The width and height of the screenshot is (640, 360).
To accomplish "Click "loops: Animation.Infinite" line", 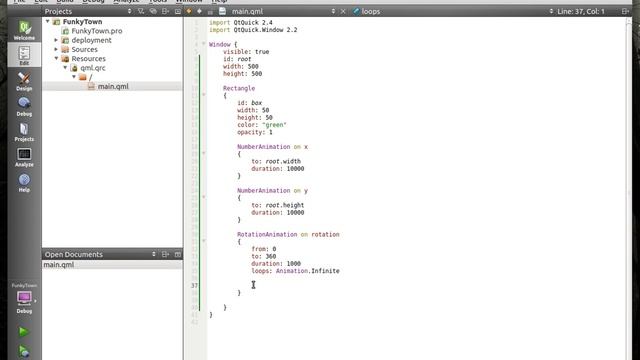I will point(295,271).
